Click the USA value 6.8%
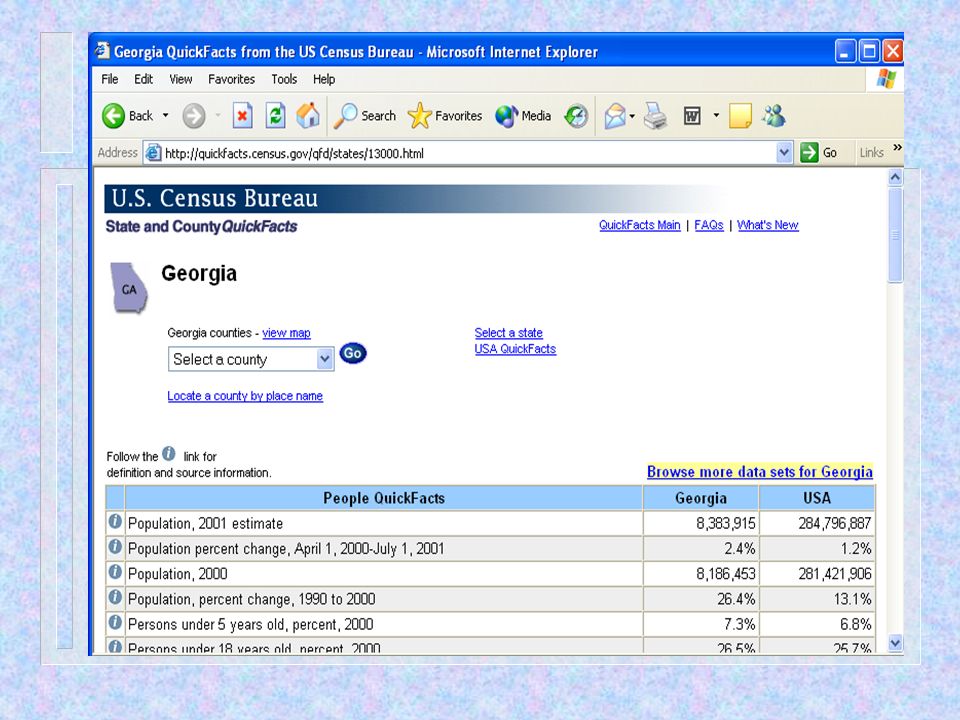 click(x=855, y=624)
